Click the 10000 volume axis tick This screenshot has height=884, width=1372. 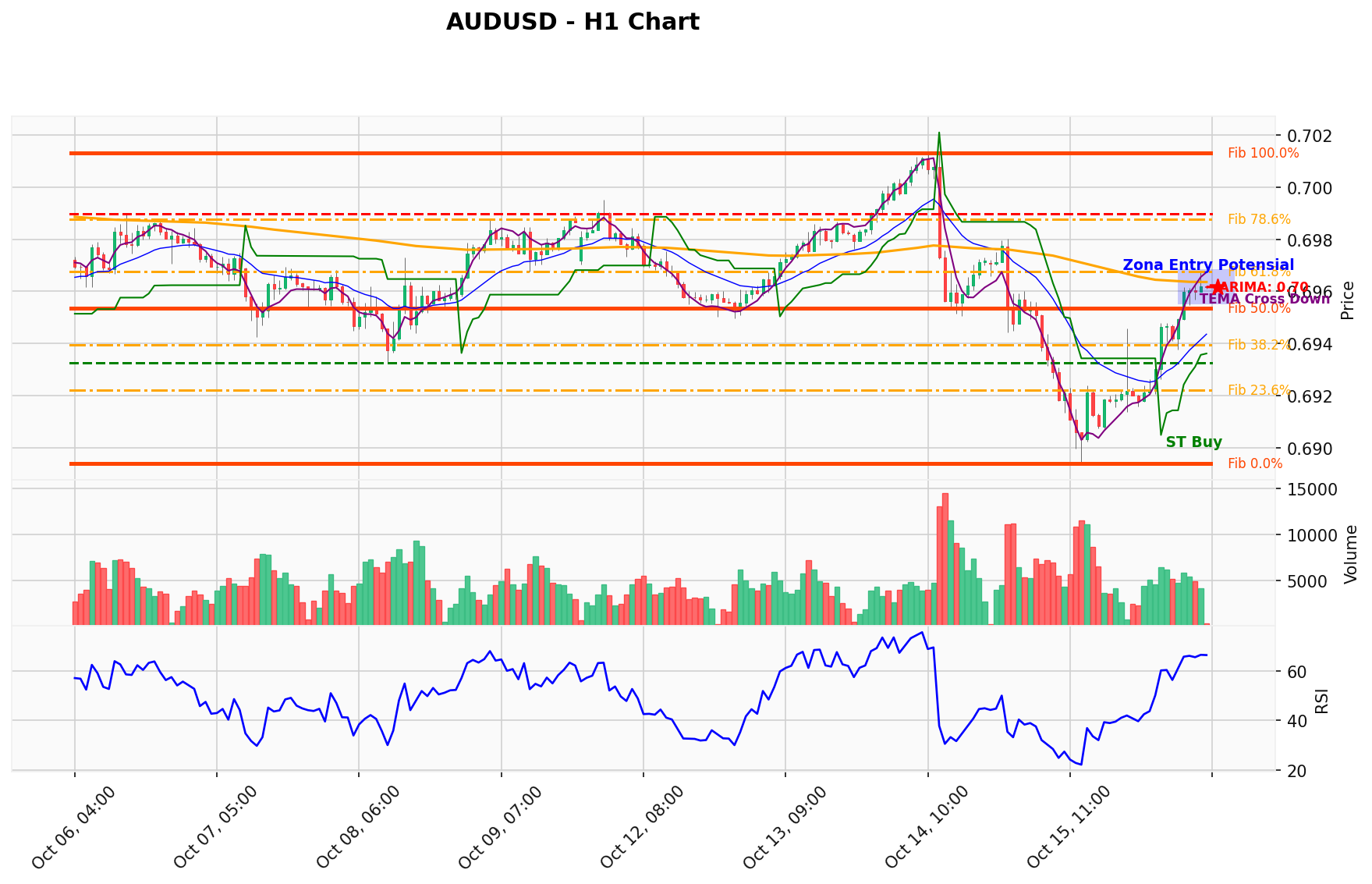[1312, 535]
